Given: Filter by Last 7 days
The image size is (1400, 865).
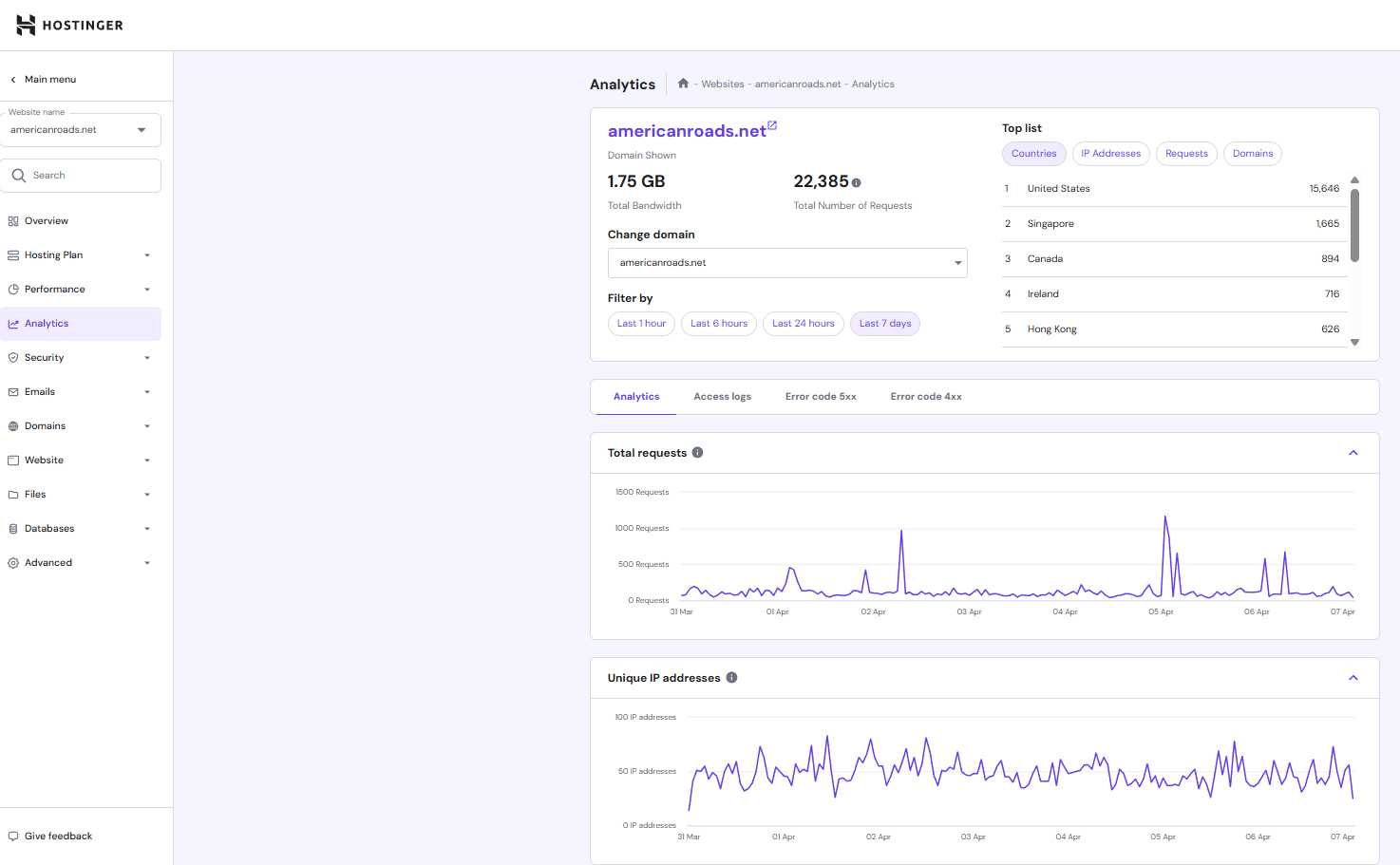Looking at the screenshot, I should point(885,324).
